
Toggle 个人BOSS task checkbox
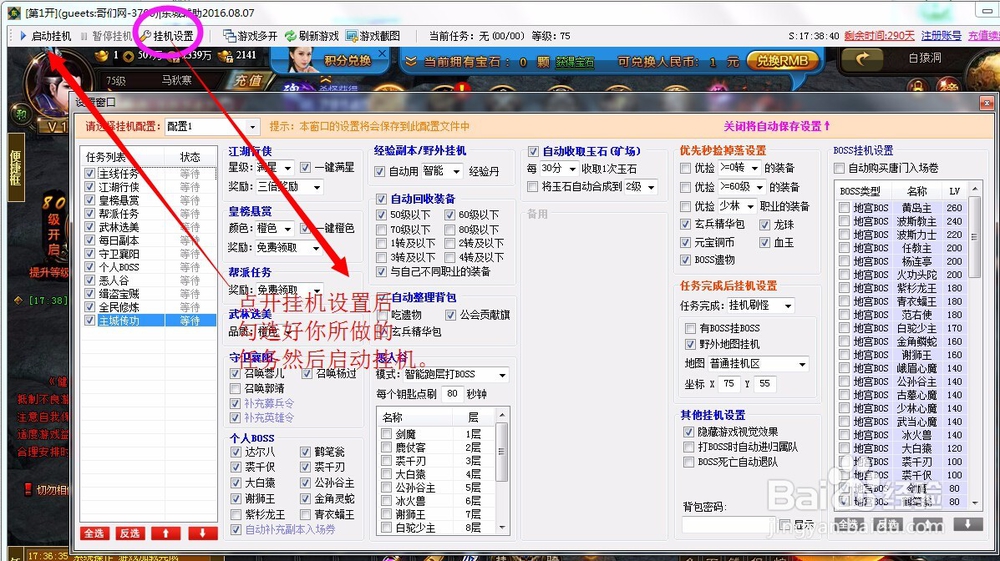90,267
